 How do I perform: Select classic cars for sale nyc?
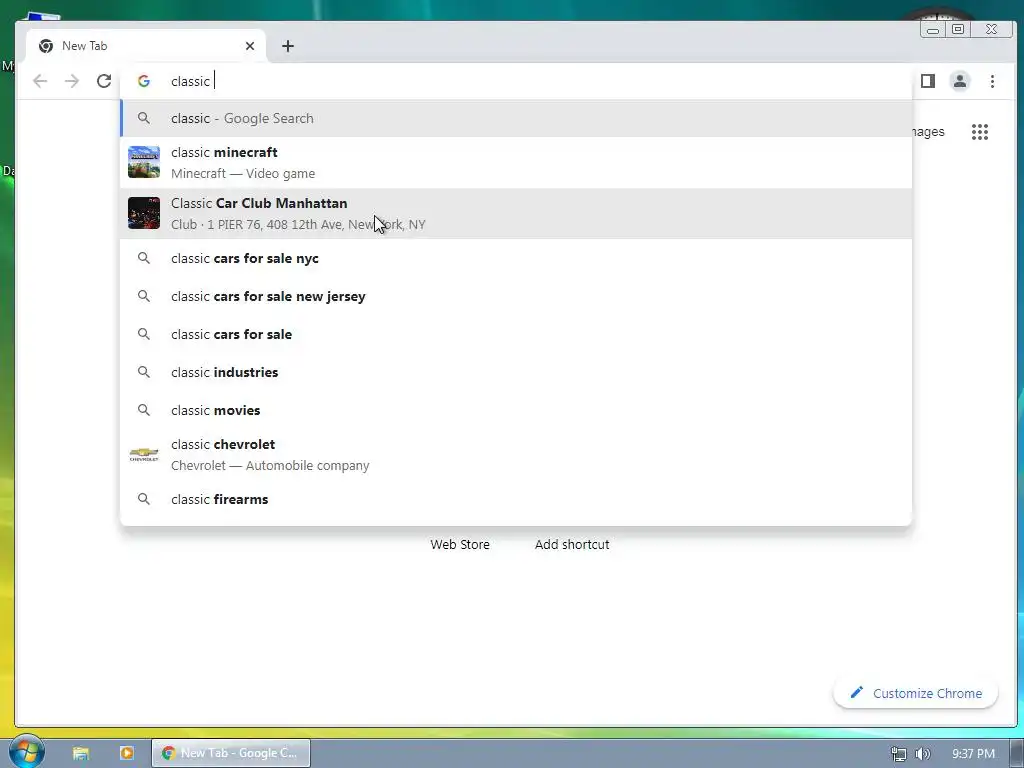[516, 259]
